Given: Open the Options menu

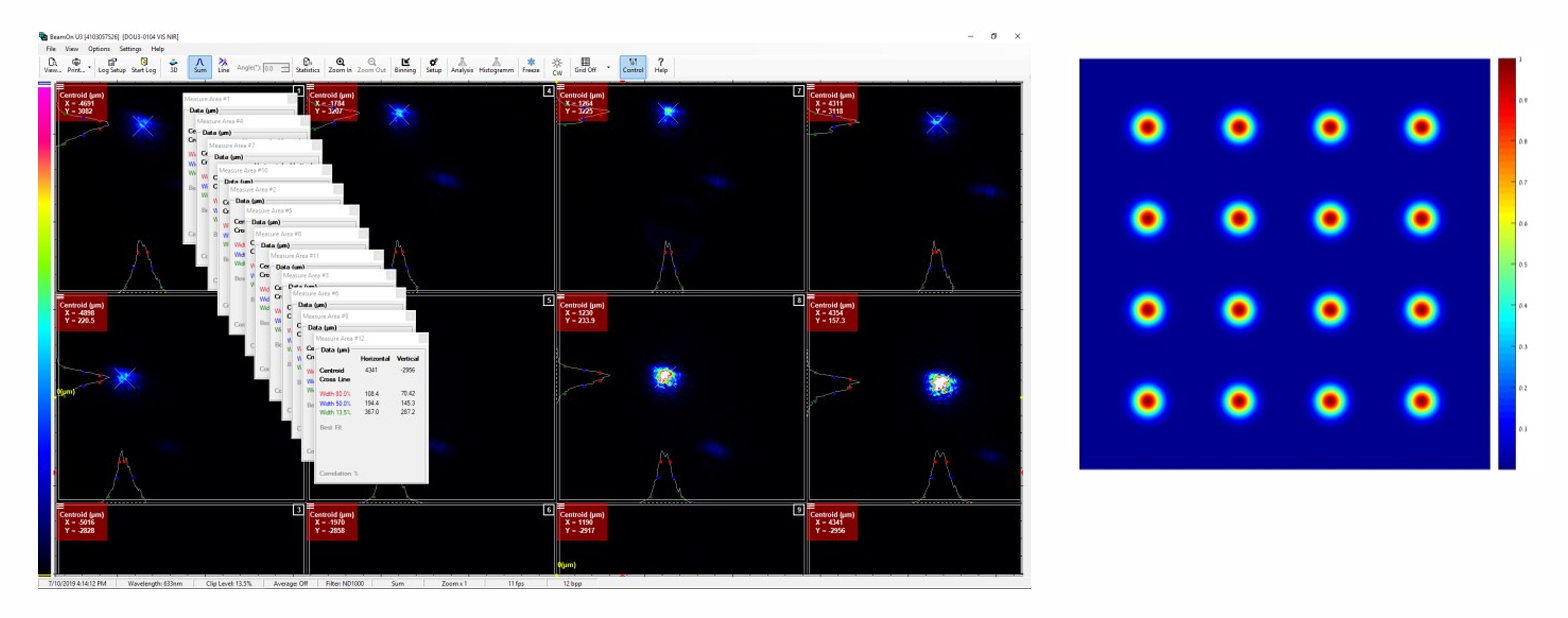Looking at the screenshot, I should tap(99, 48).
